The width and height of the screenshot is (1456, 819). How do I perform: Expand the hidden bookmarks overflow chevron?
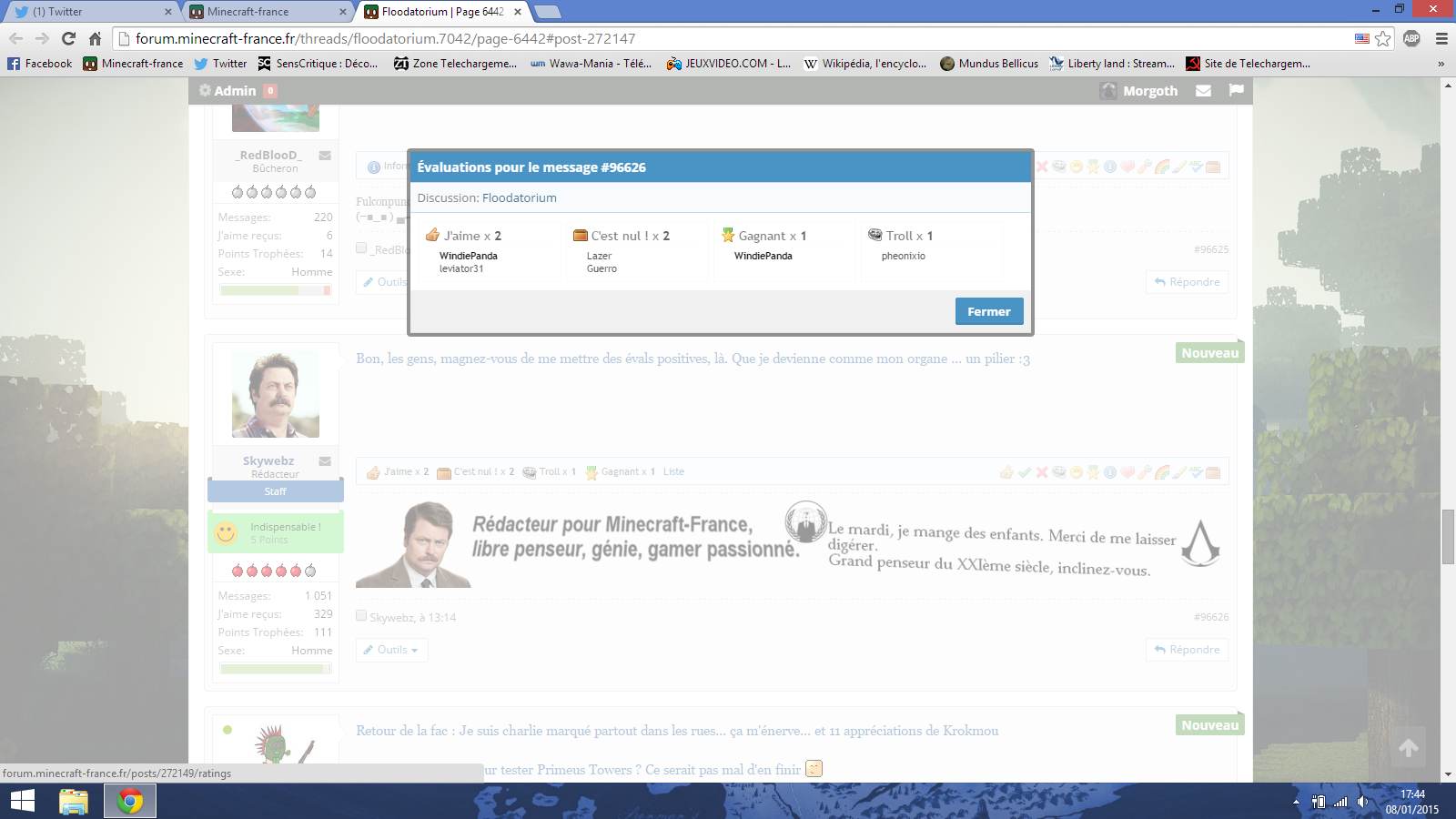[x=1441, y=64]
